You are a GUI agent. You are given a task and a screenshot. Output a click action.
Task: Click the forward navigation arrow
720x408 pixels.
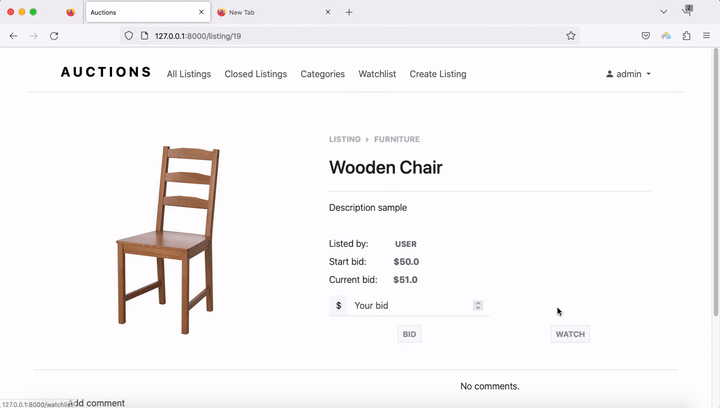(34, 36)
